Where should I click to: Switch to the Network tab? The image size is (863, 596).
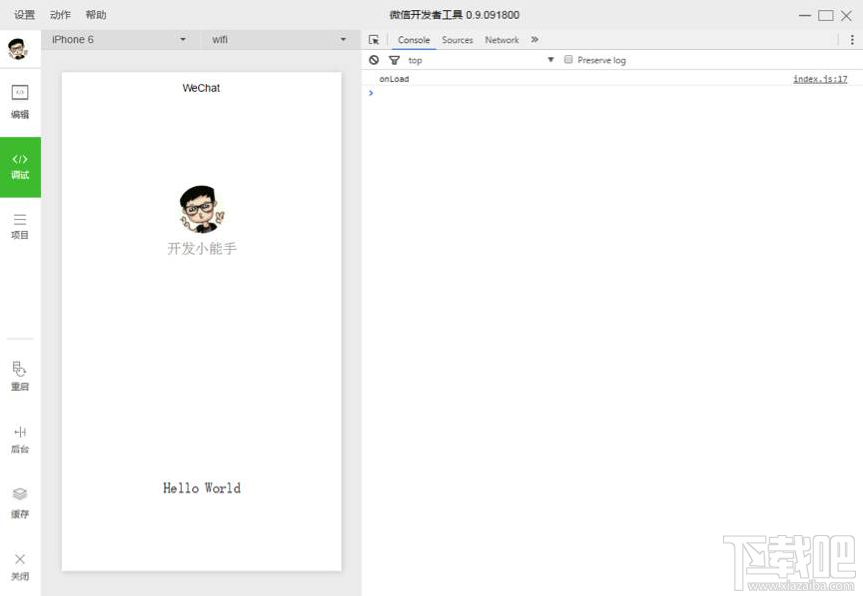click(x=502, y=40)
